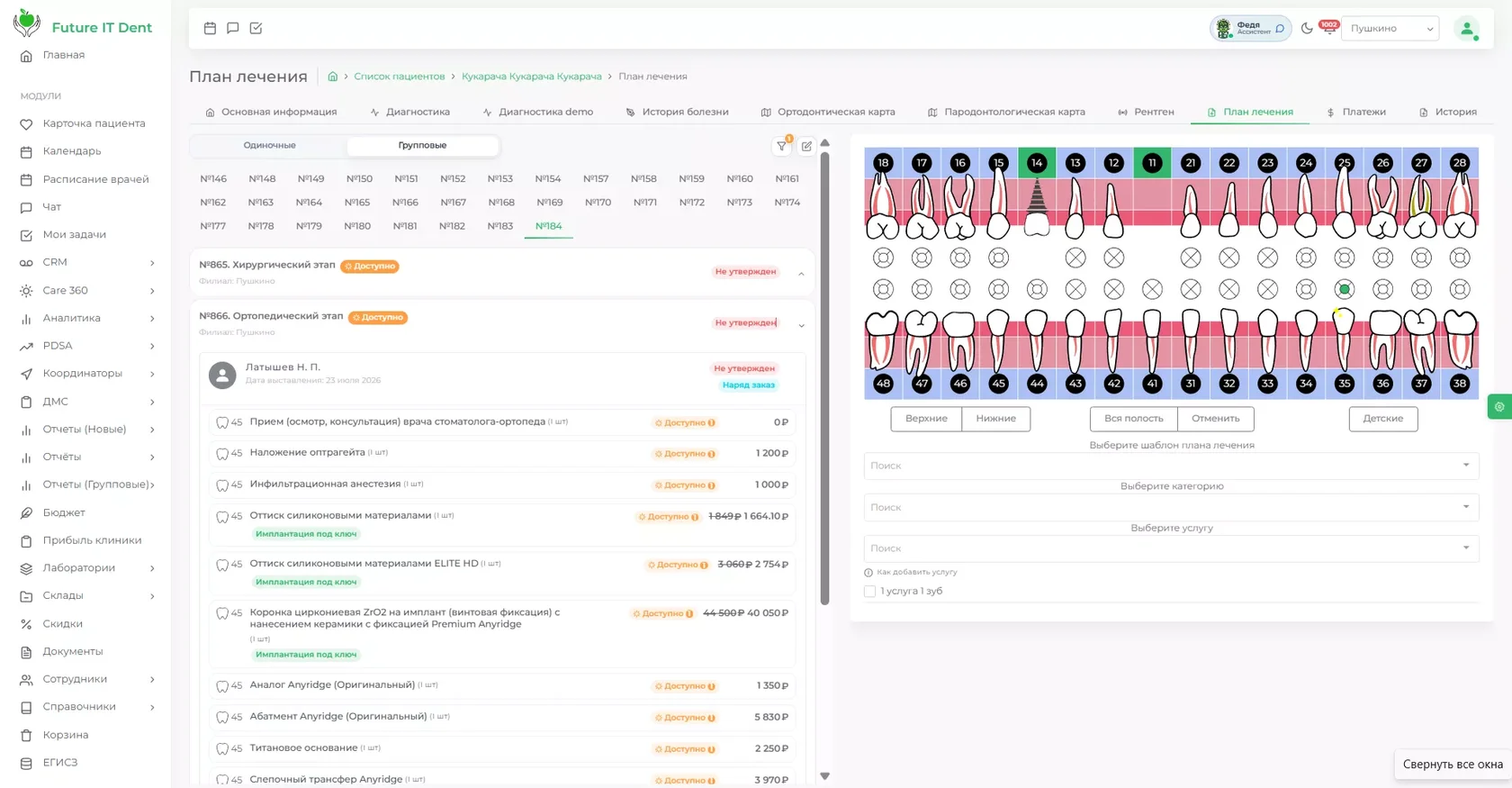The height and width of the screenshot is (788, 1512).
Task: Check the '1 услуга 1 зуб' checkbox
Action: 869,592
